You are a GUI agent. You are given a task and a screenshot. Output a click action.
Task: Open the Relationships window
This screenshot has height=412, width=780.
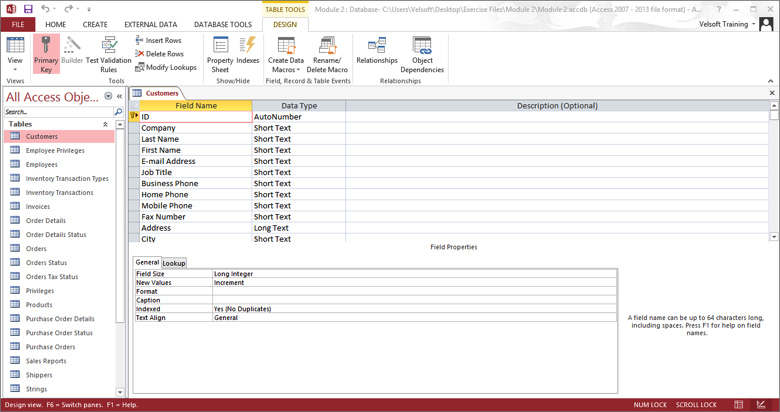(377, 53)
